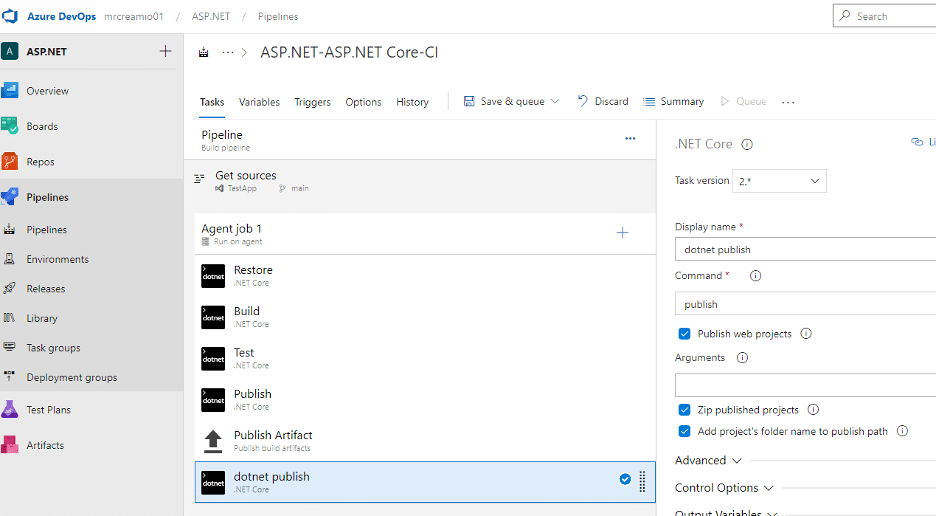Open the Library books icon
936x516 pixels.
pyautogui.click(x=10, y=318)
